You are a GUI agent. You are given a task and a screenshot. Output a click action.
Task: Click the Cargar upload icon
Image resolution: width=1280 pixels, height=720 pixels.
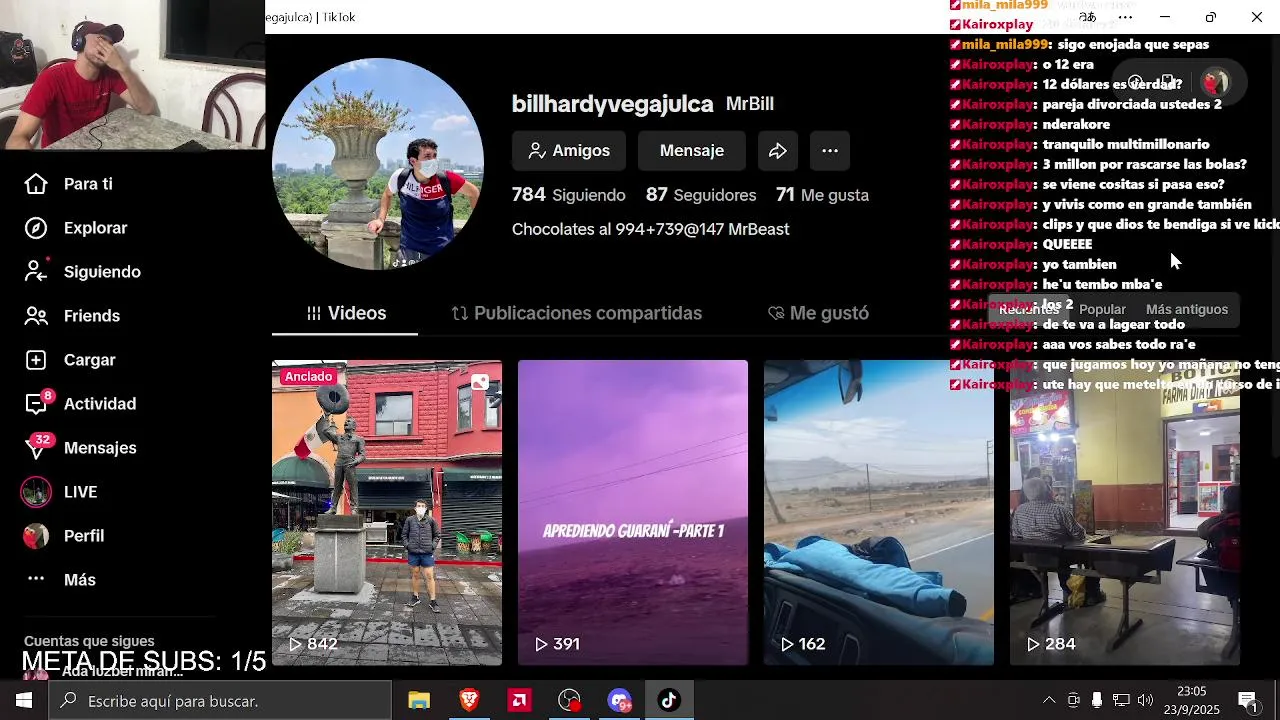(x=36, y=360)
